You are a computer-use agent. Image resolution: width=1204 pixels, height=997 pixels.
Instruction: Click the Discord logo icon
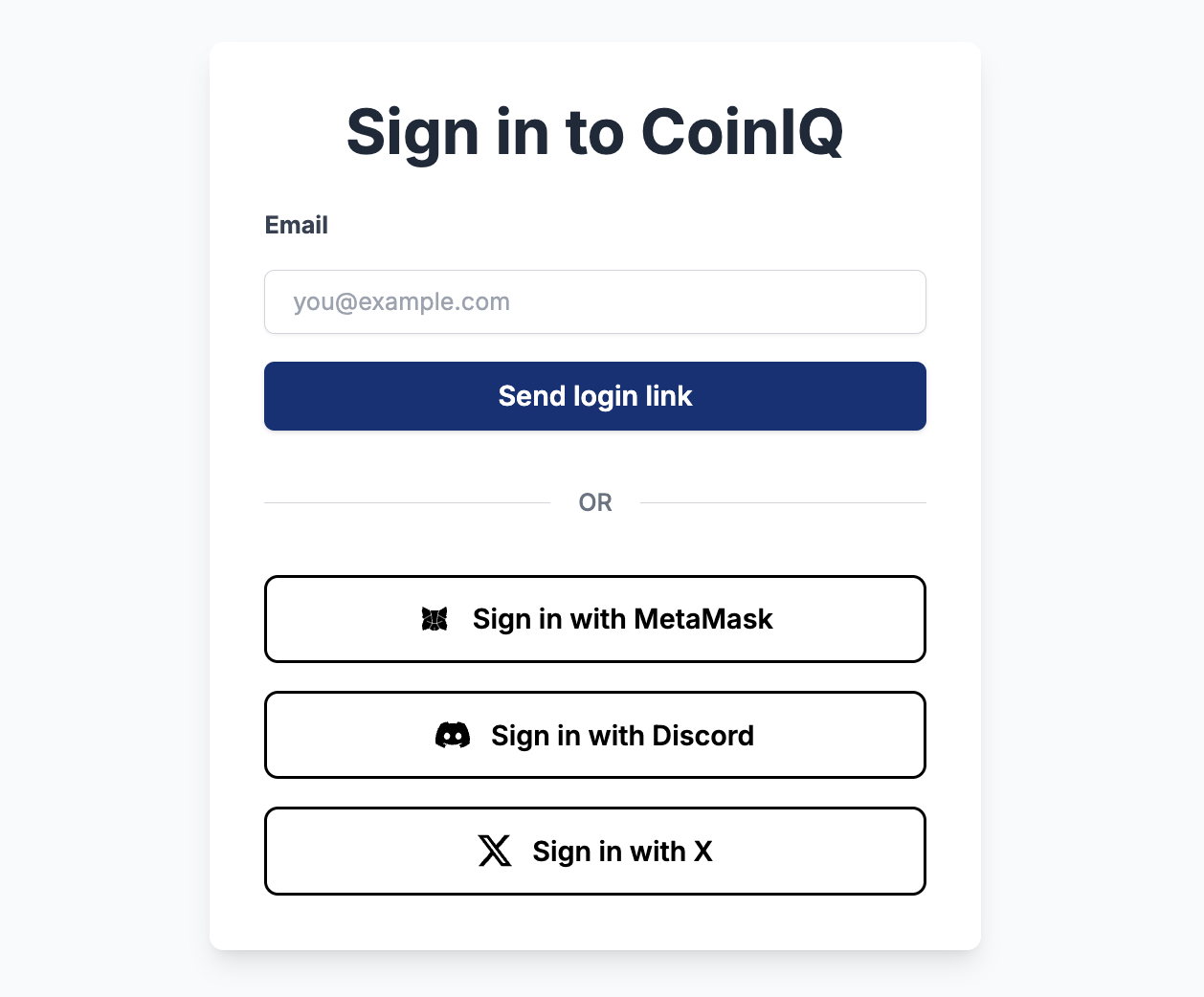click(x=453, y=735)
